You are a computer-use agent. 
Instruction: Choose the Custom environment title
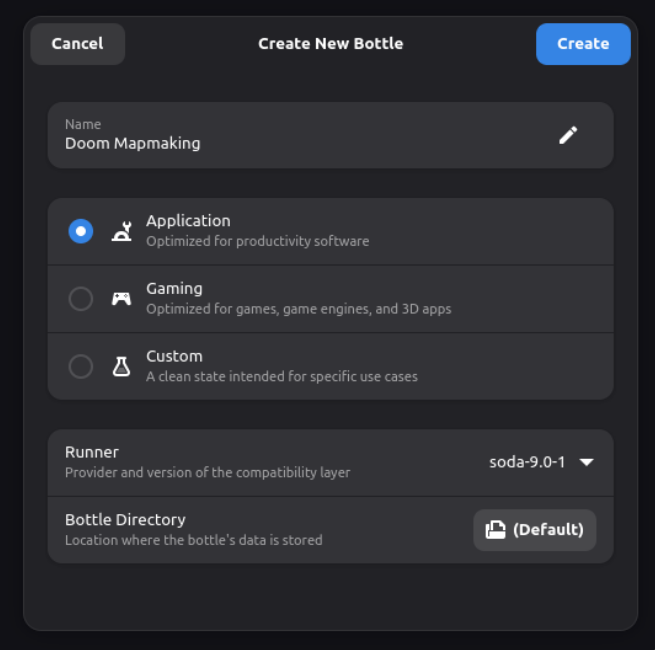coord(174,356)
